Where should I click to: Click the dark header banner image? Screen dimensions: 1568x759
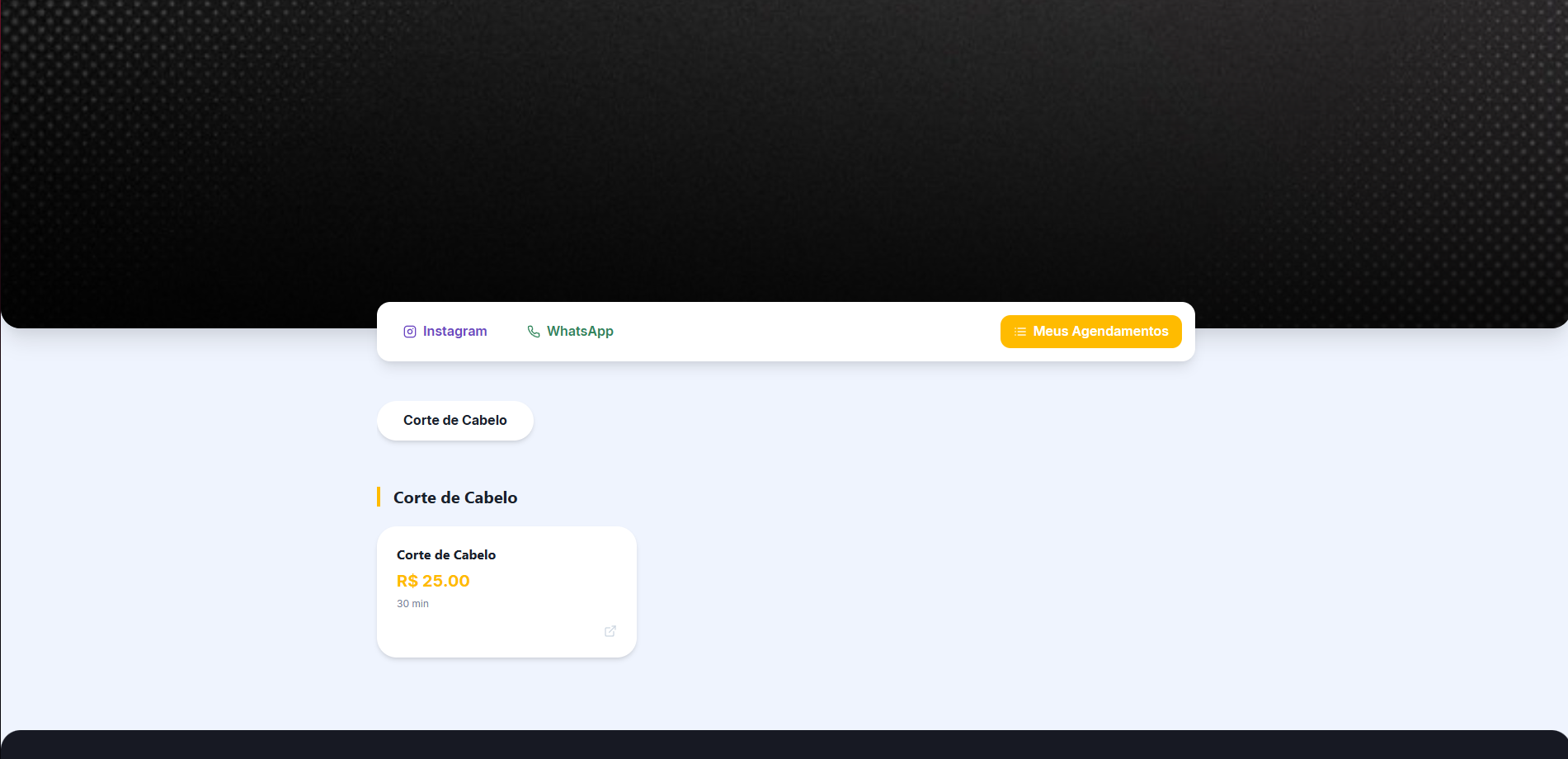(x=784, y=148)
